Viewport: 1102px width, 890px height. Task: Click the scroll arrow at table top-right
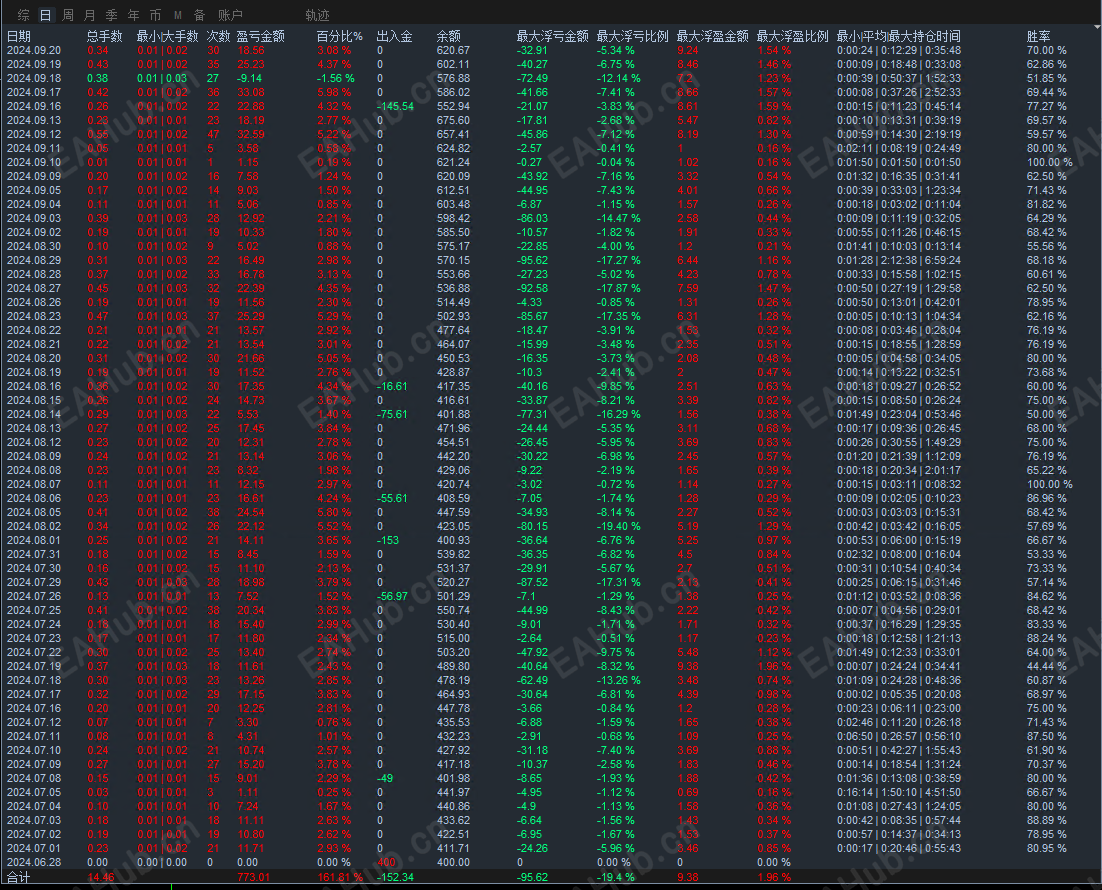coord(1097,27)
